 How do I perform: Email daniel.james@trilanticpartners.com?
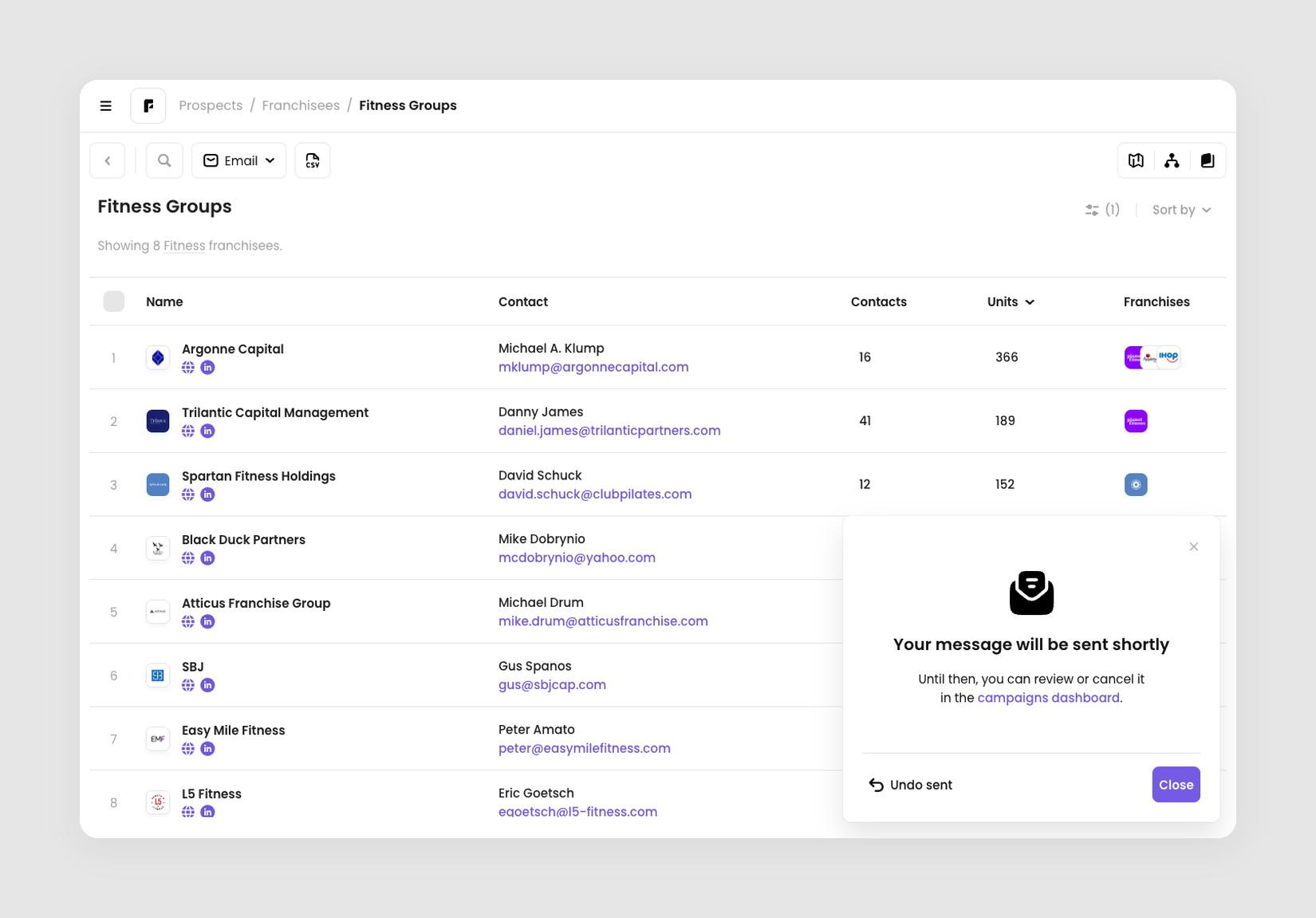pyautogui.click(x=609, y=431)
